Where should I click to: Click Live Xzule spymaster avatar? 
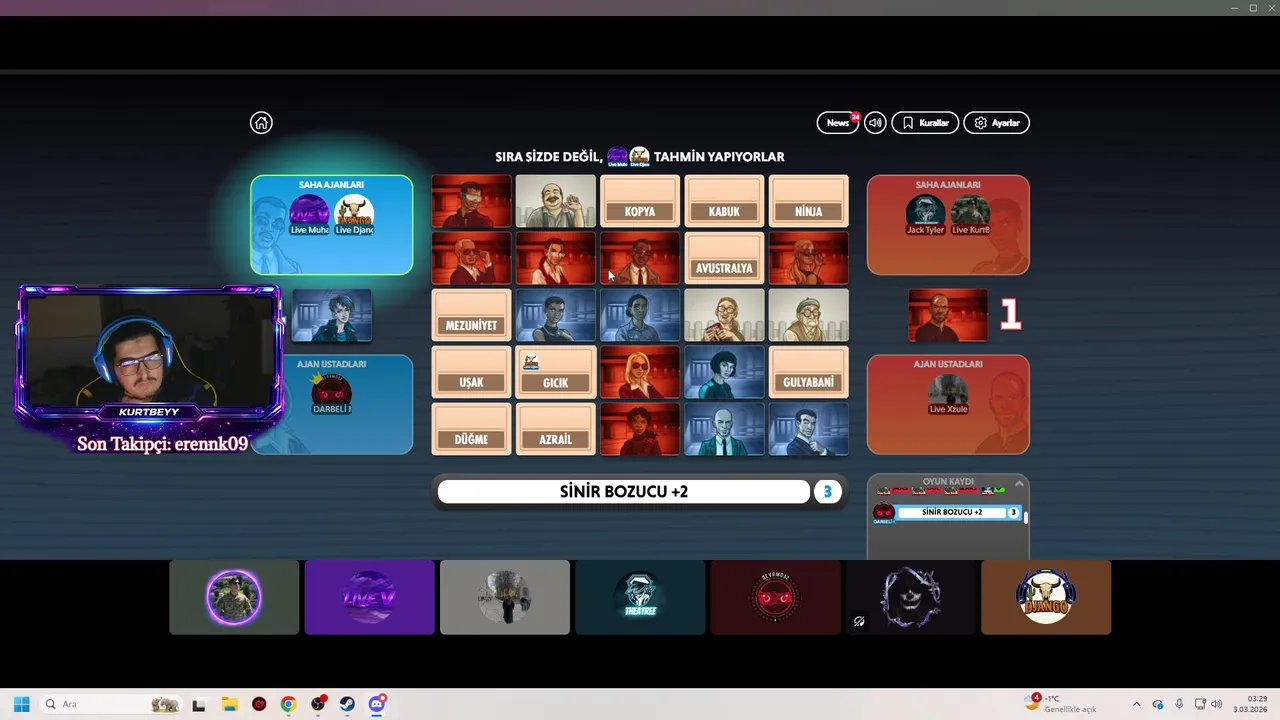(x=948, y=394)
